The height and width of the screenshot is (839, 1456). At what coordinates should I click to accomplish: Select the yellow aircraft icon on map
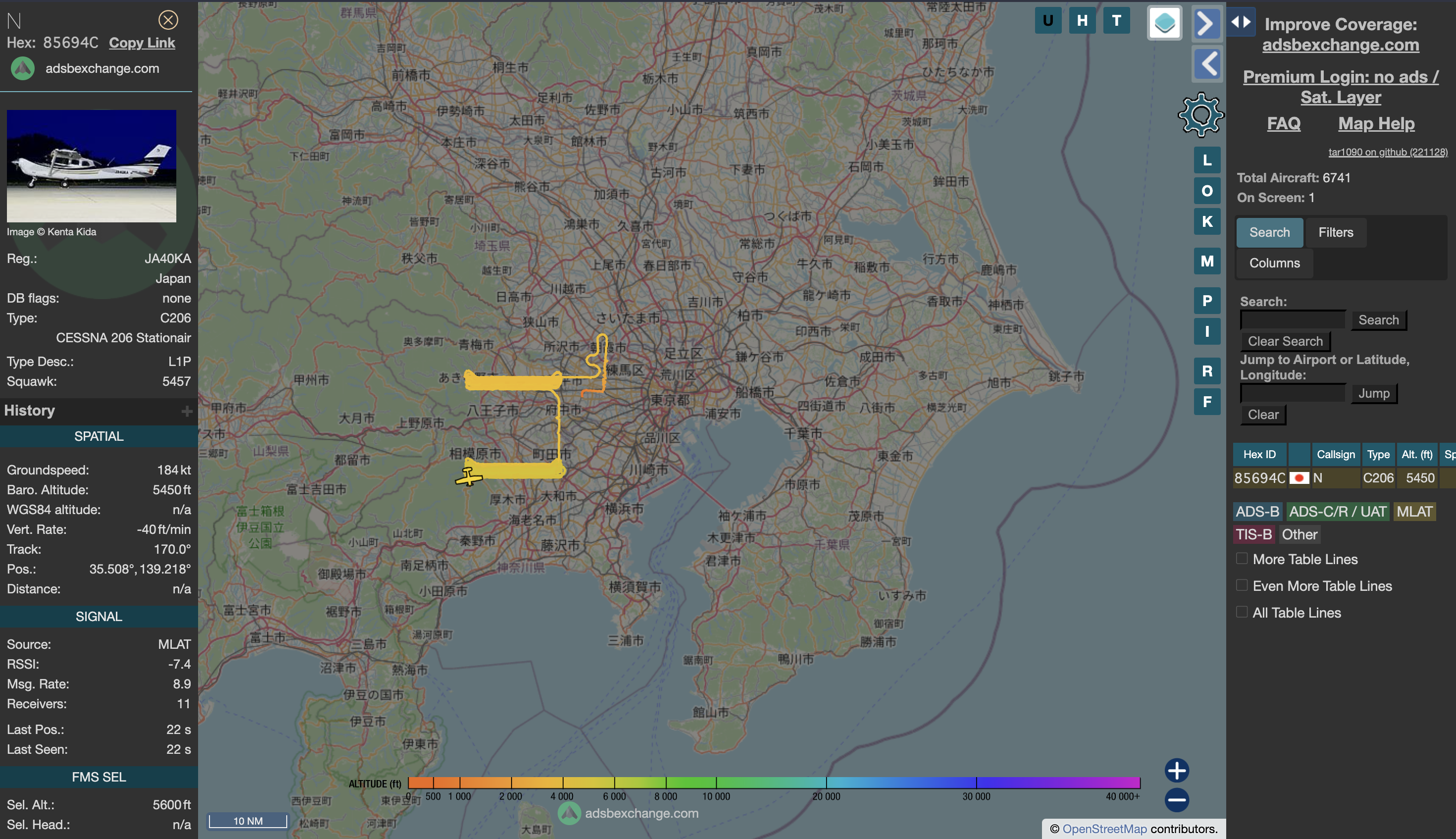pyautogui.click(x=469, y=477)
